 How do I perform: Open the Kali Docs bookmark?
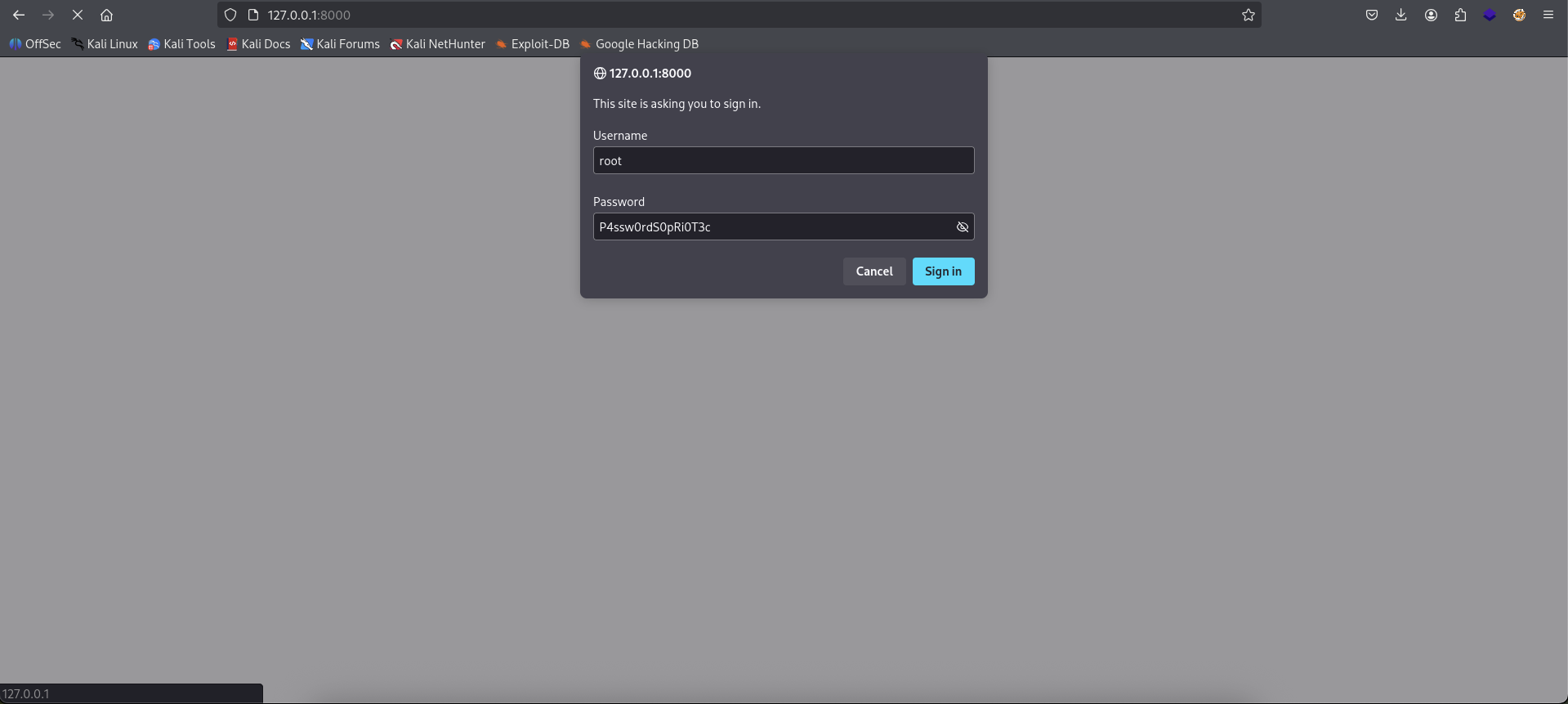(258, 44)
